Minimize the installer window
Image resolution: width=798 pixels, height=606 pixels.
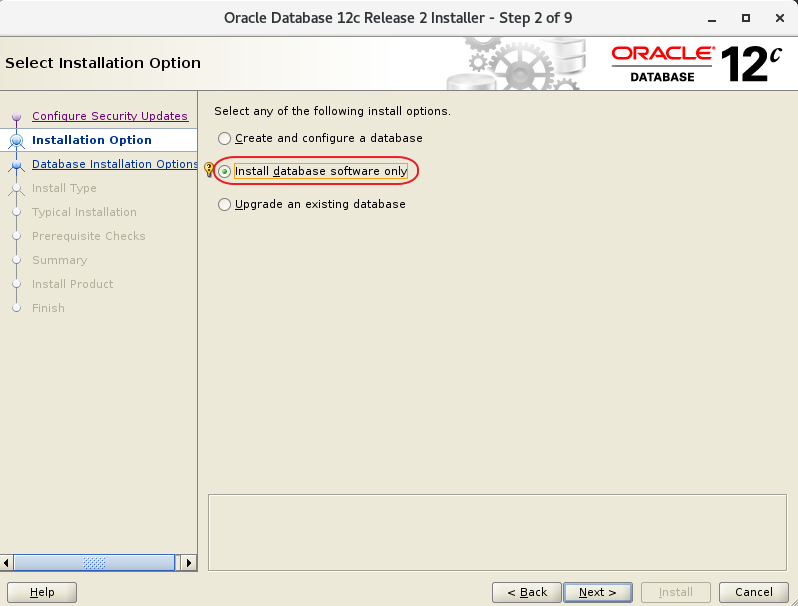click(712, 19)
